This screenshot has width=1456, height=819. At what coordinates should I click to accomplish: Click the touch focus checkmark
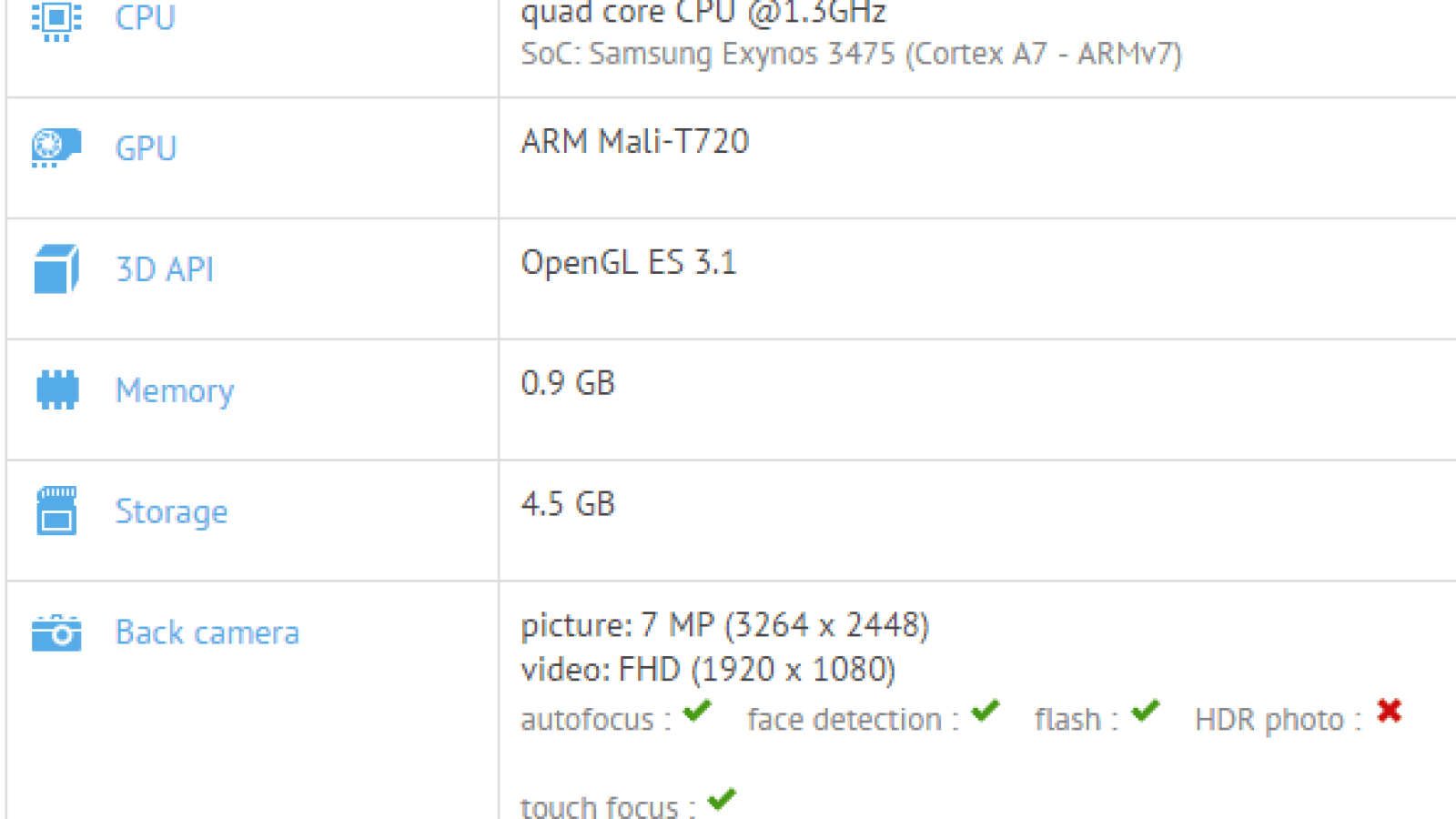pos(723,799)
